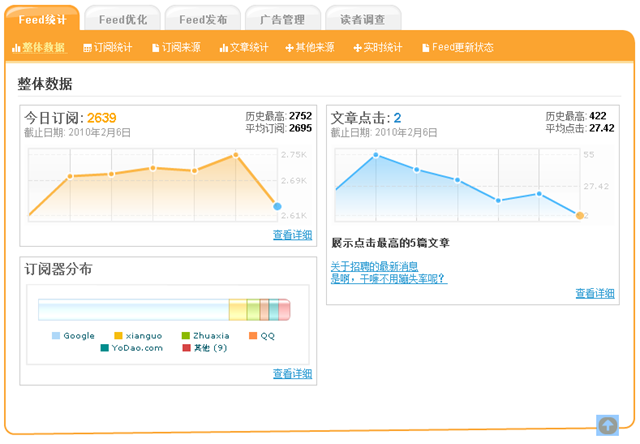Click the 订阅来源 page icon
The height and width of the screenshot is (444, 640).
(155, 48)
